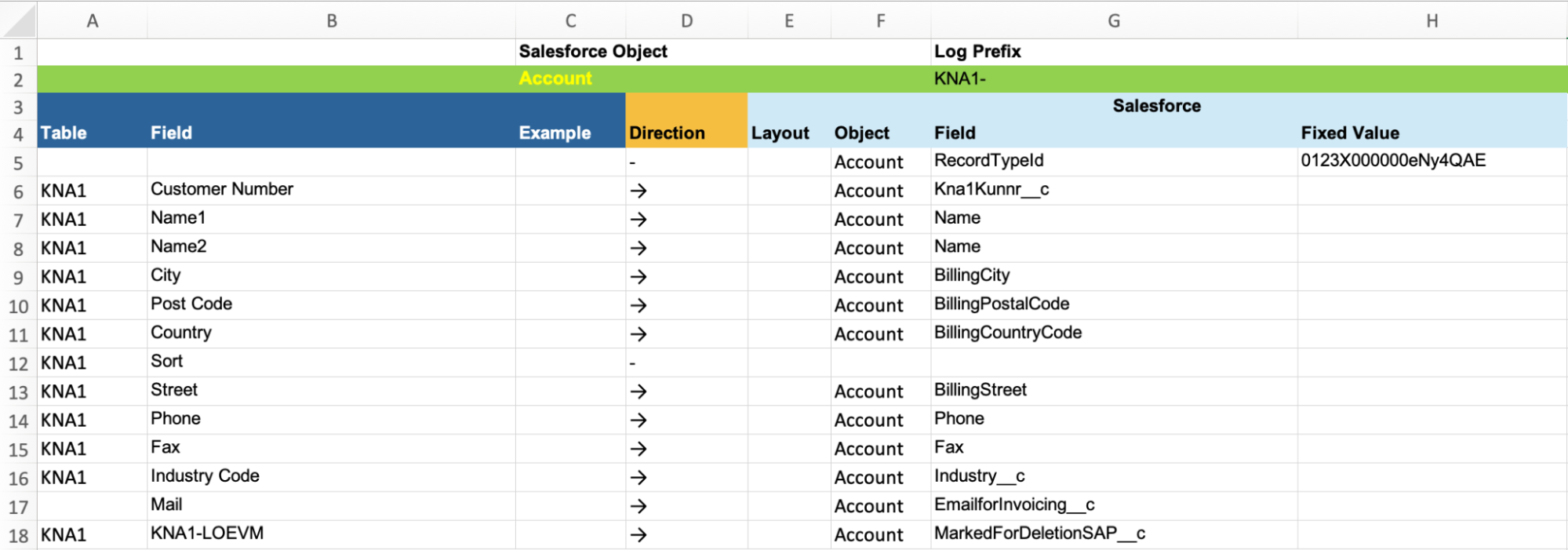Select the 'KNA1-LOEVM' cell
Image resolution: width=1568 pixels, height=550 pixels.
[x=331, y=534]
